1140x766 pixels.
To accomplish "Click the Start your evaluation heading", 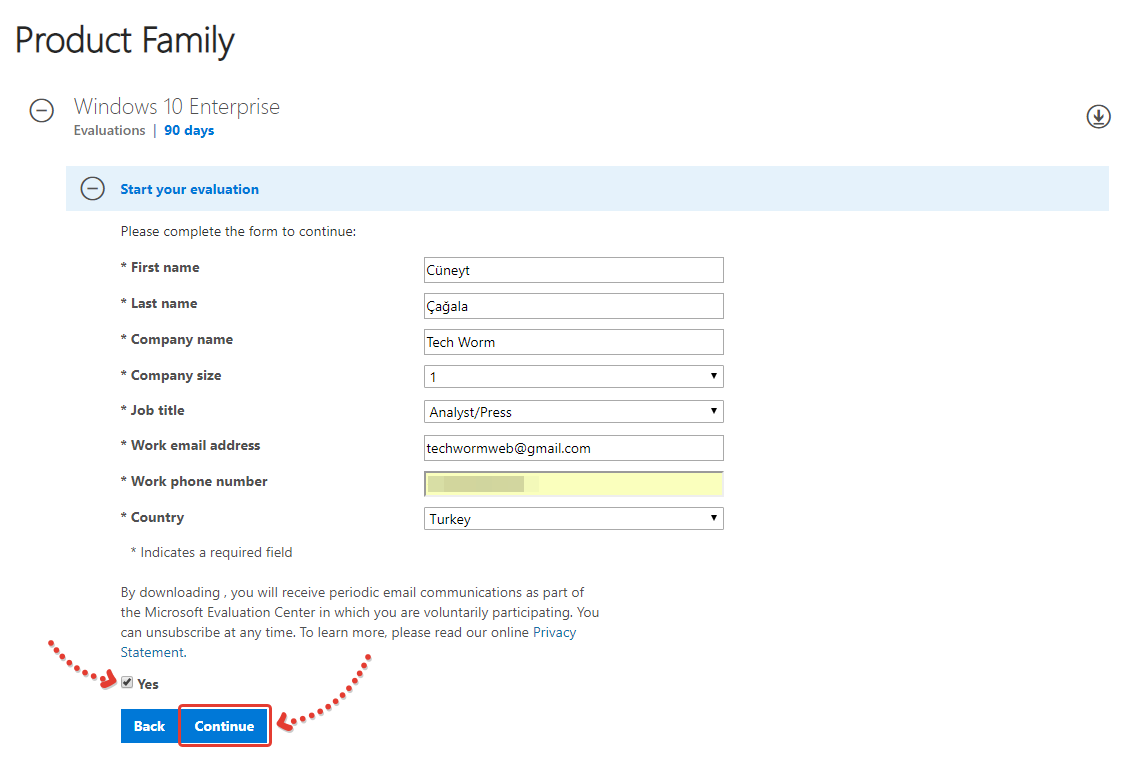I will tap(189, 189).
